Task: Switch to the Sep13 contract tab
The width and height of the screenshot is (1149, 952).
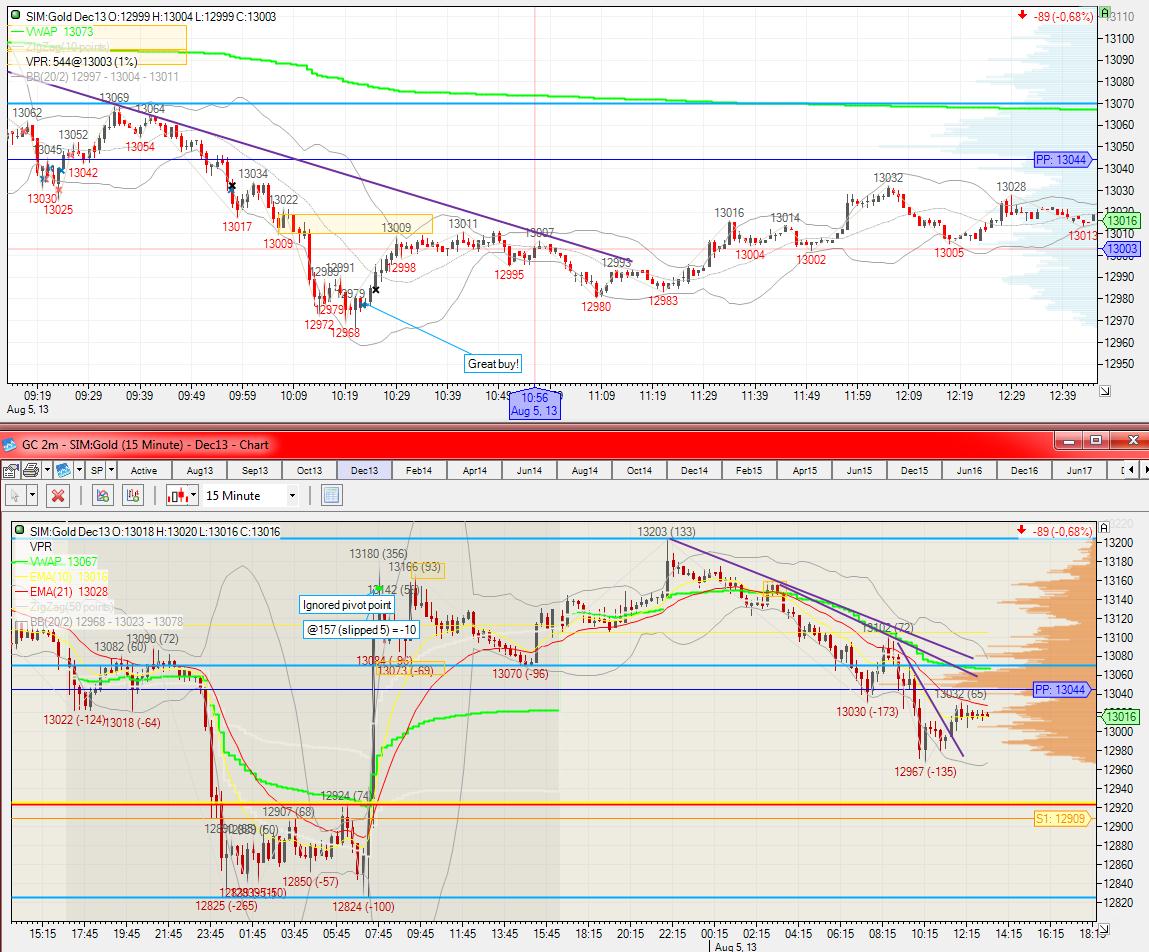Action: pos(254,471)
